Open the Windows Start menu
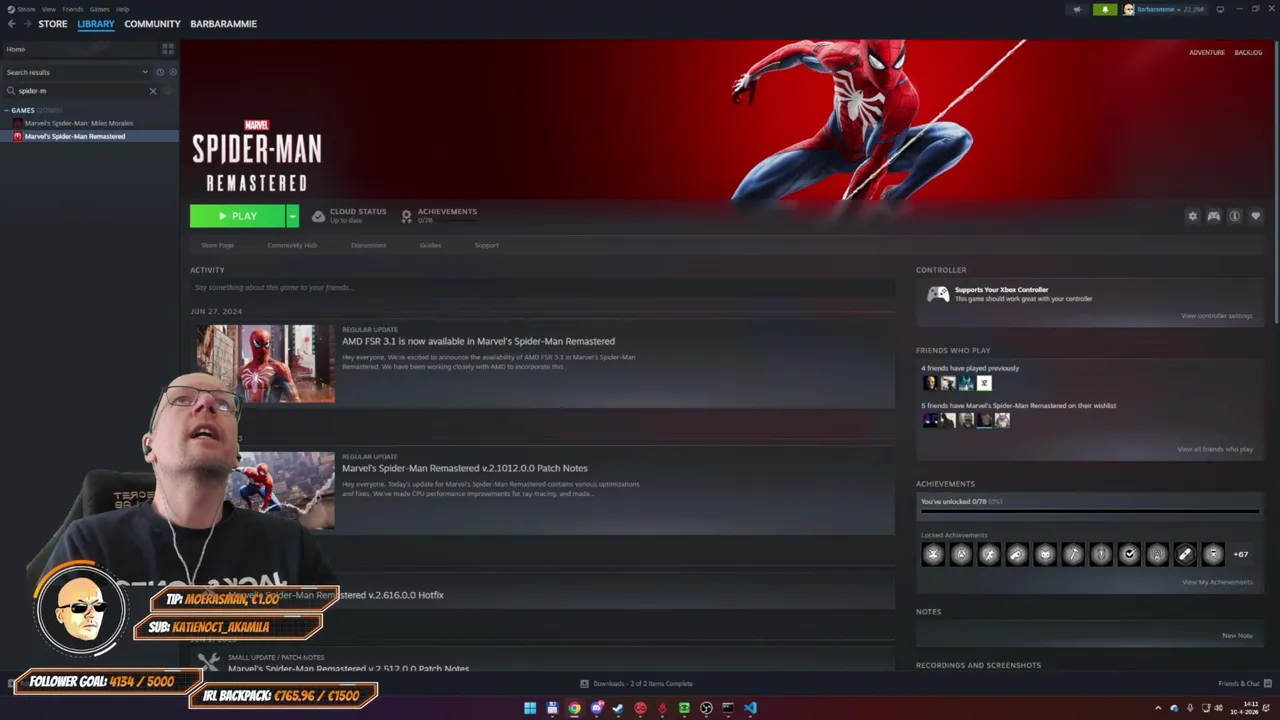This screenshot has height=720, width=1280. [530, 708]
